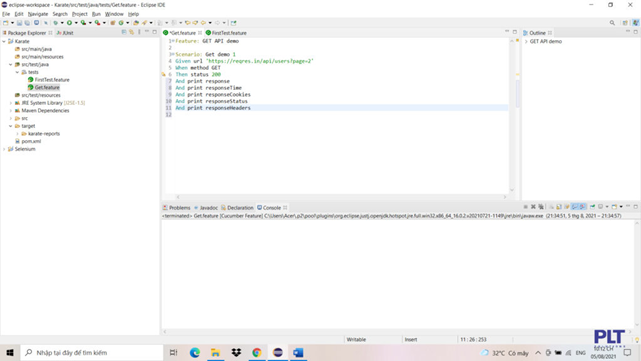Switch to the Problems tab

click(177, 208)
